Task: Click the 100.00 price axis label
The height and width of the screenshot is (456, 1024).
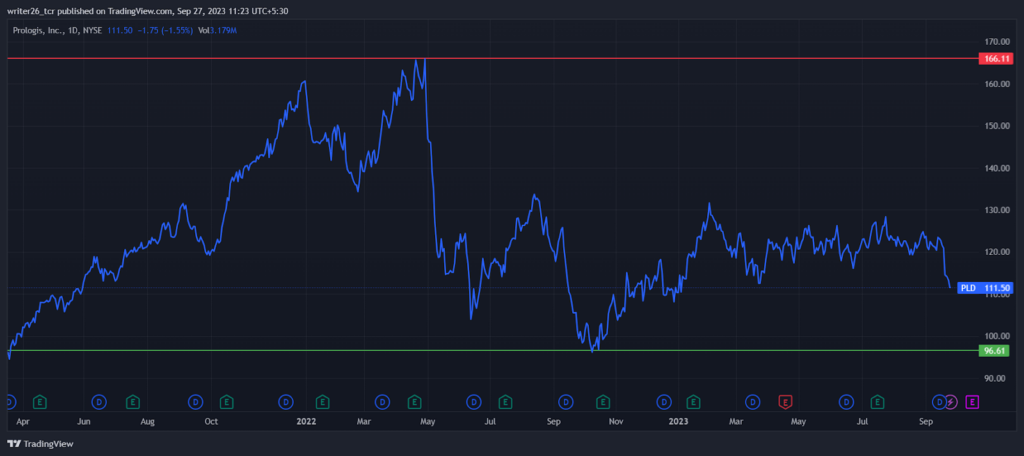Action: click(997, 336)
